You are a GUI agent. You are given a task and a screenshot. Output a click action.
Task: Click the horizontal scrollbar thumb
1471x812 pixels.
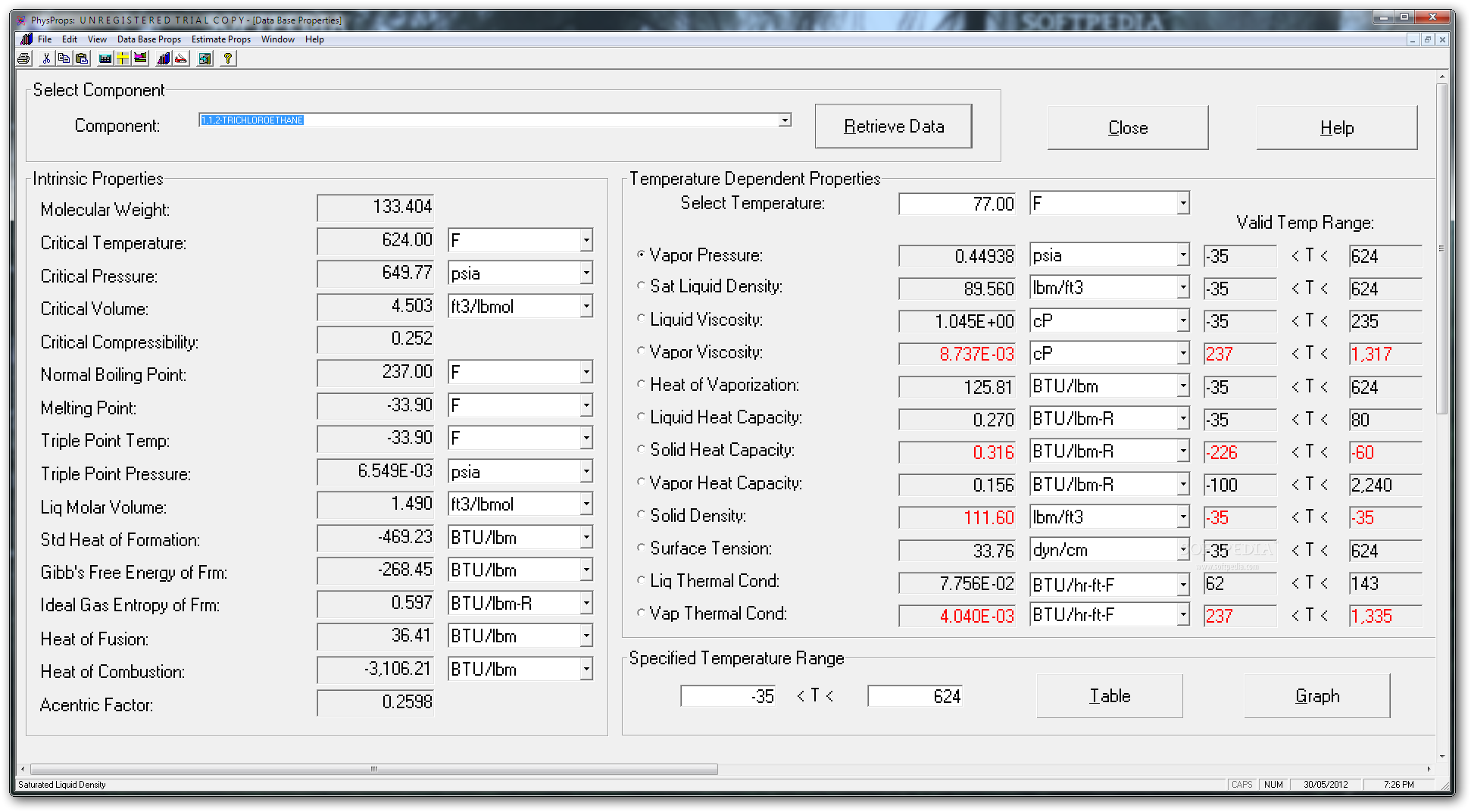373,769
